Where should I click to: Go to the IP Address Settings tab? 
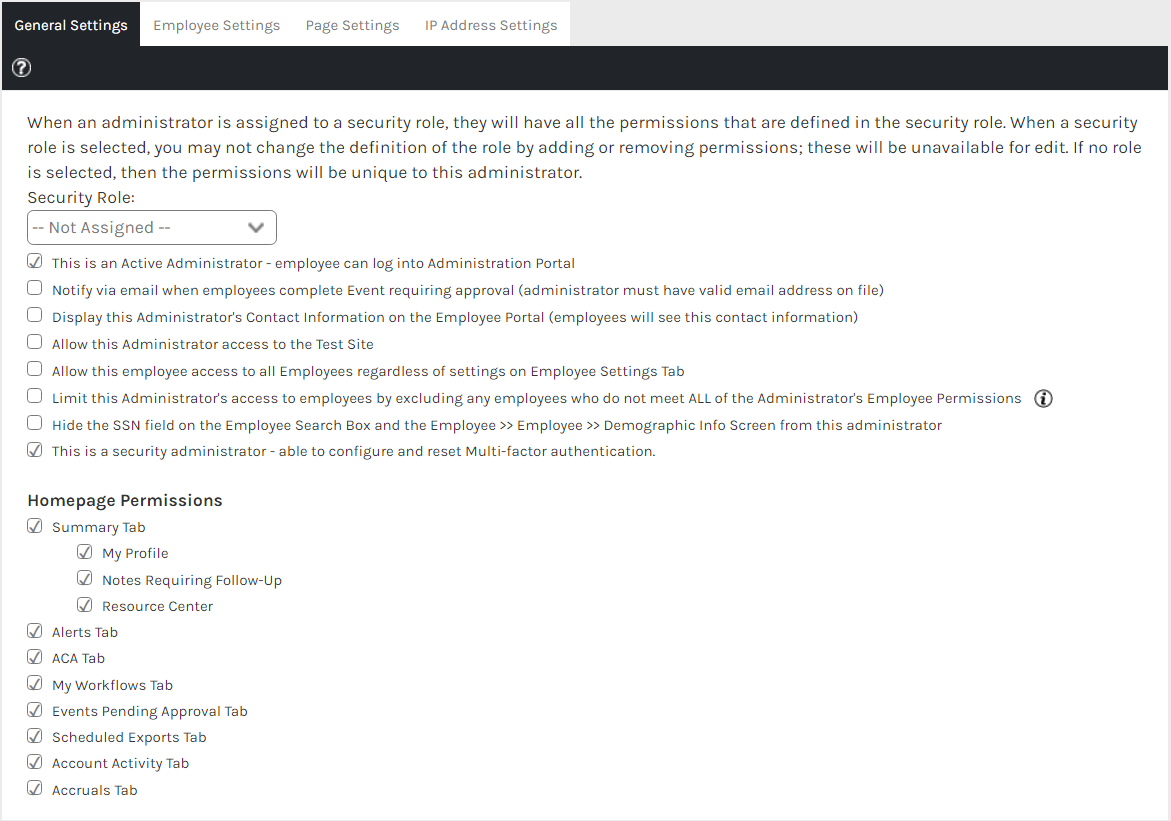491,25
